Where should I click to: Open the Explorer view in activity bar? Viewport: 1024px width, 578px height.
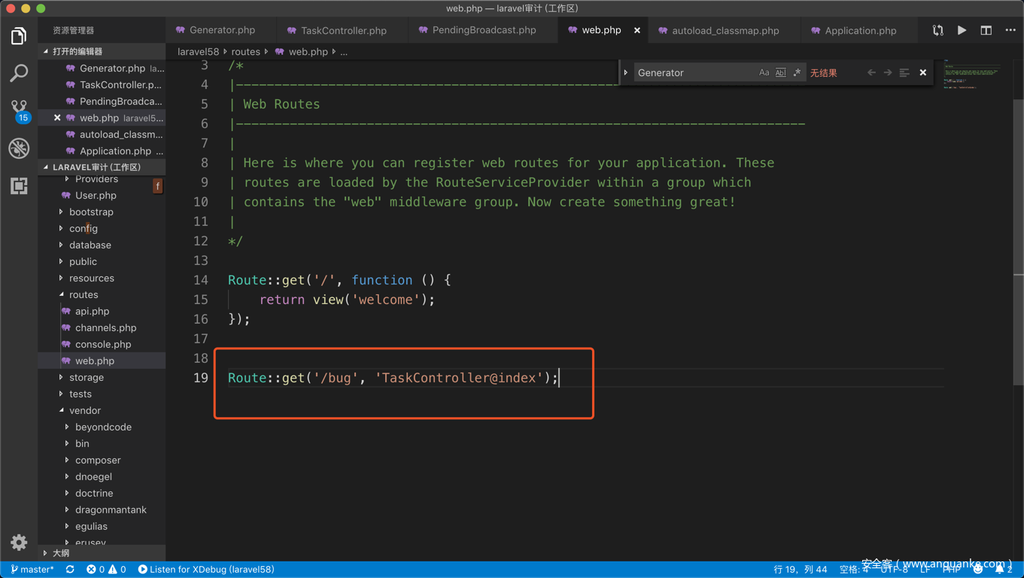(18, 37)
